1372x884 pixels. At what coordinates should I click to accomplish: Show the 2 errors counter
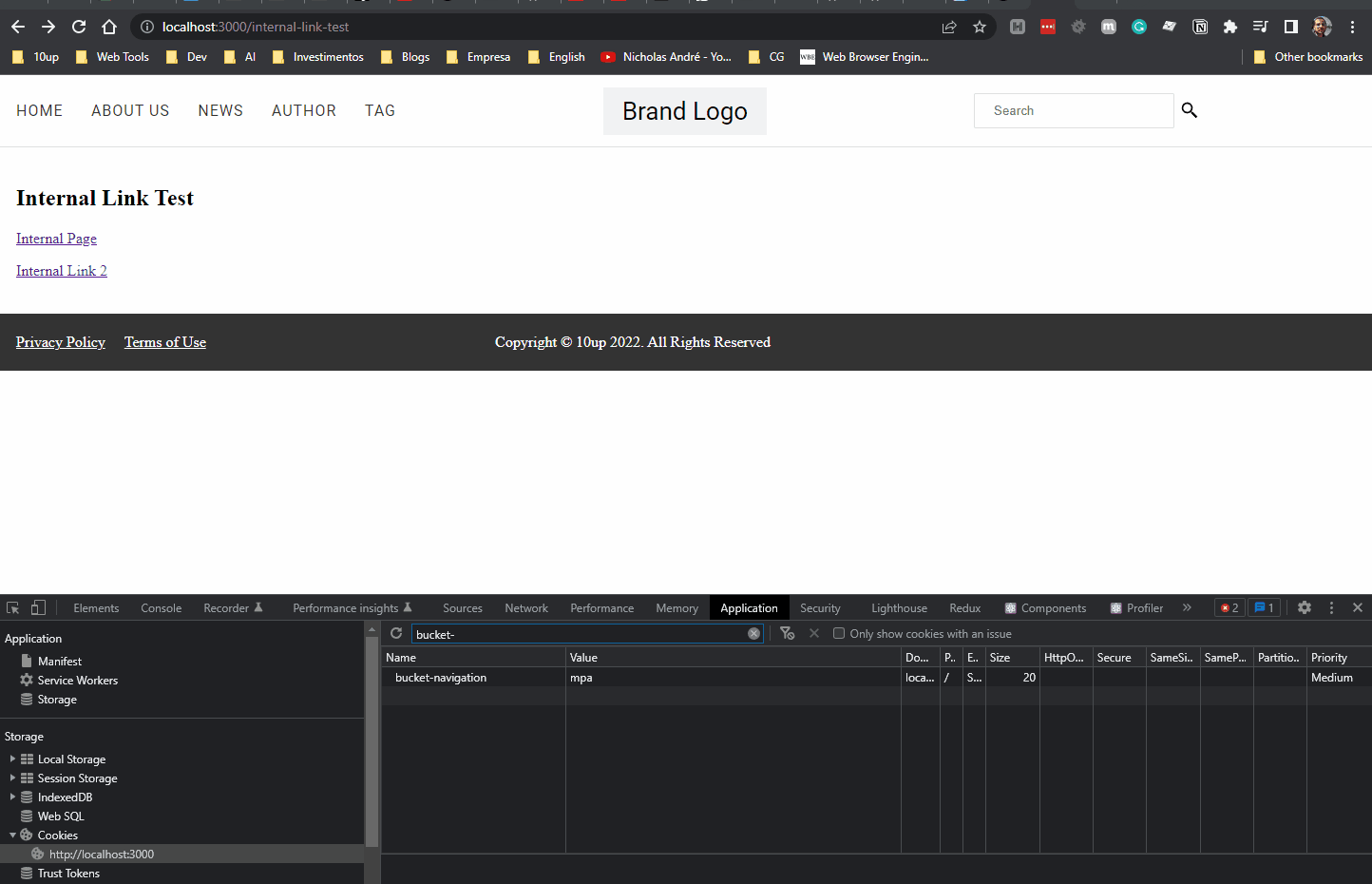pyautogui.click(x=1229, y=607)
